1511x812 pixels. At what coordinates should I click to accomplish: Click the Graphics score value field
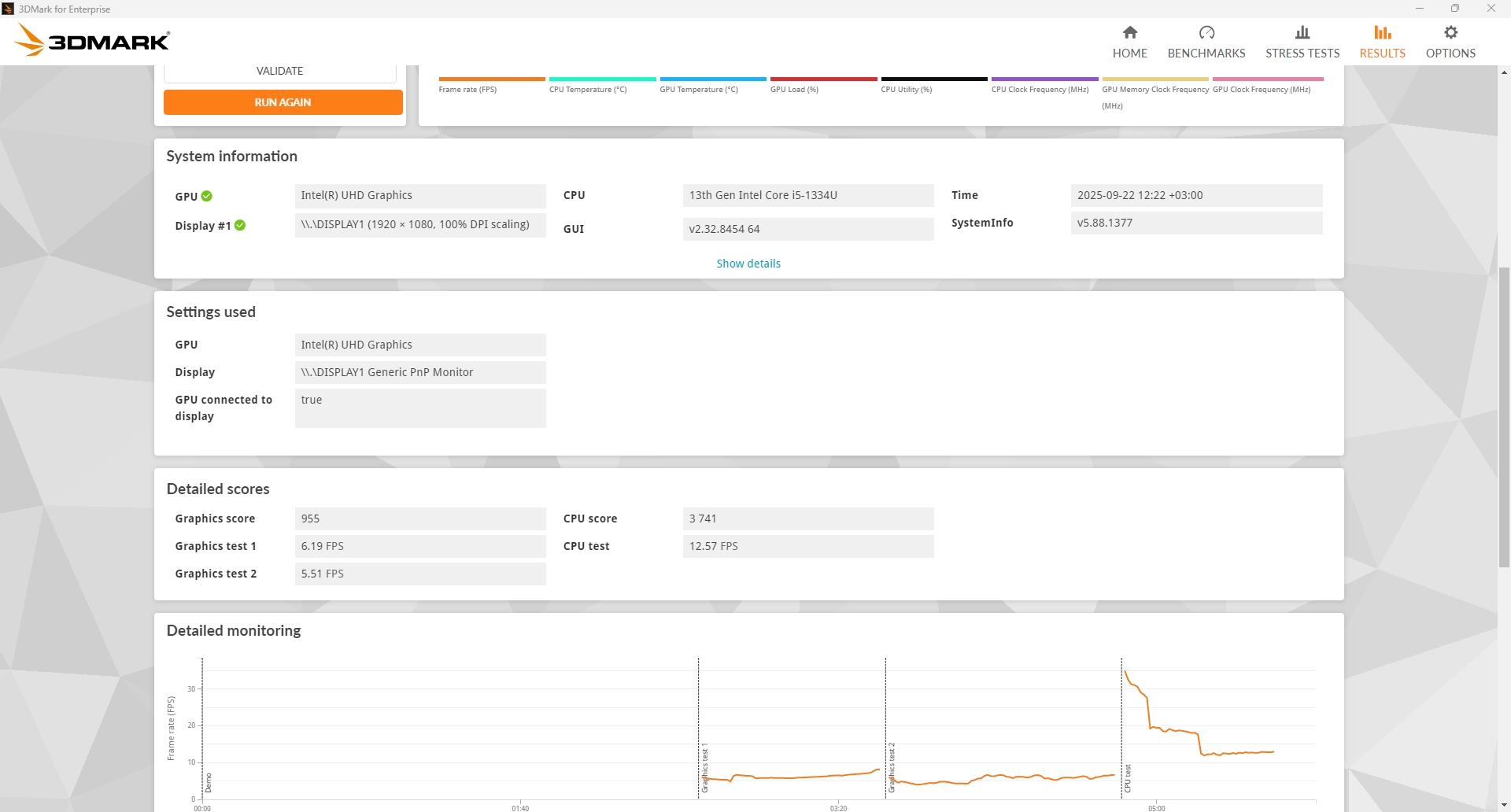coord(419,519)
